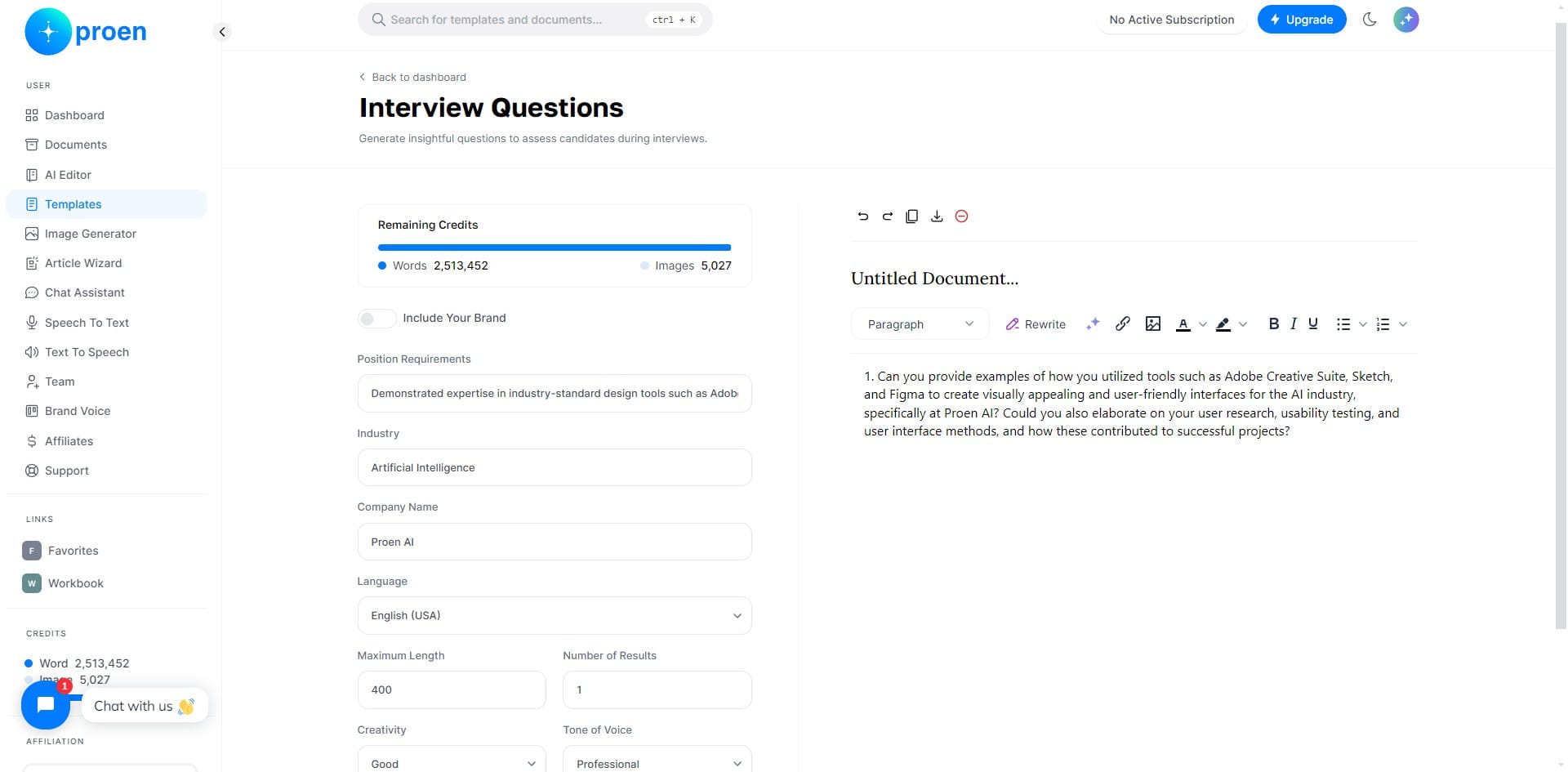Collapse the sidebar with the chevron button

coord(221,32)
